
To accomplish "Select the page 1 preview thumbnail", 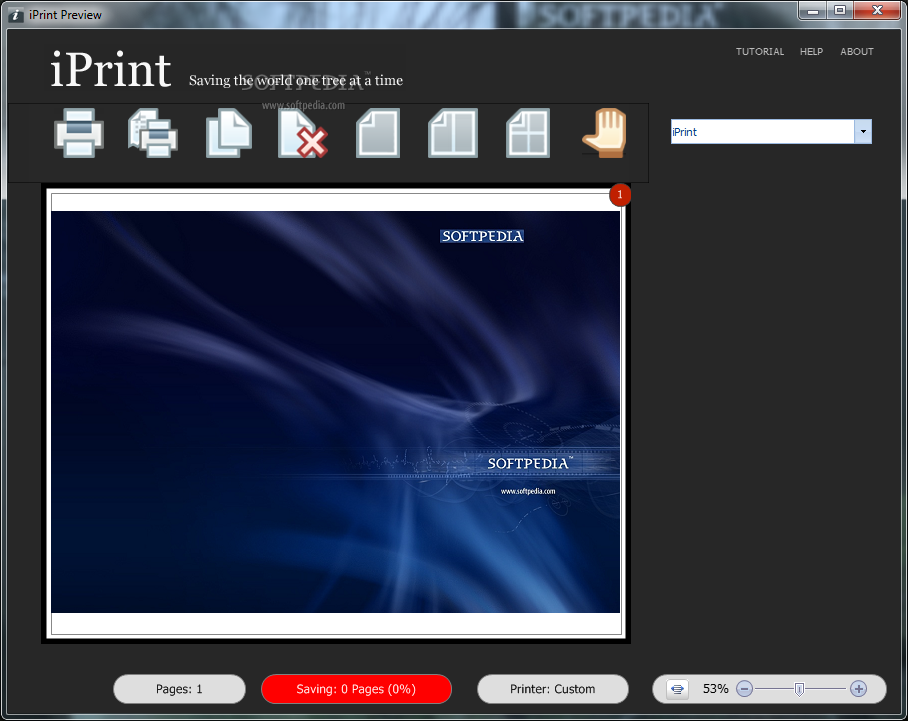I will coord(336,413).
